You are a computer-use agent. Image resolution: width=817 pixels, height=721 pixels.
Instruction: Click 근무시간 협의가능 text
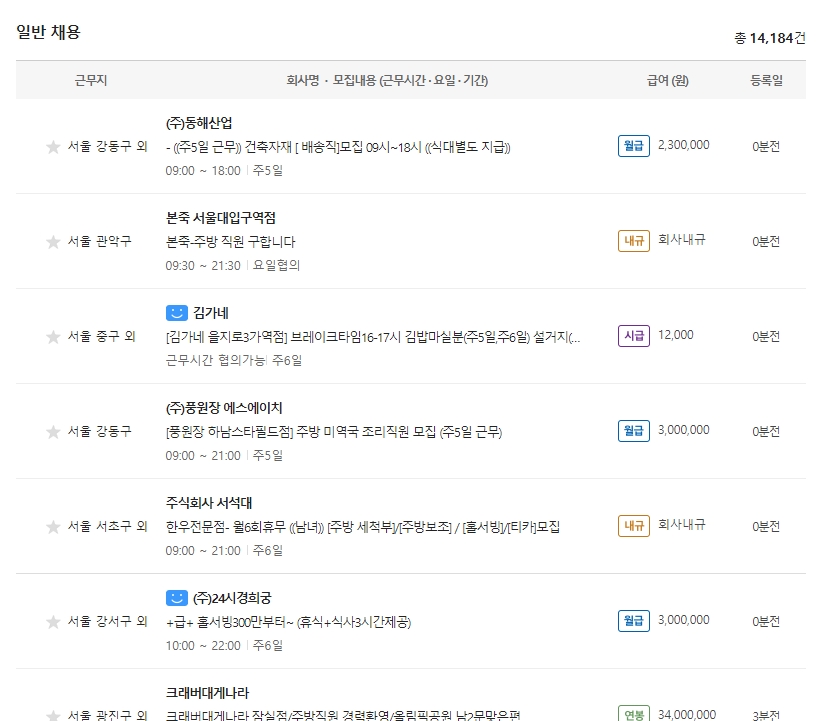[x=215, y=360]
